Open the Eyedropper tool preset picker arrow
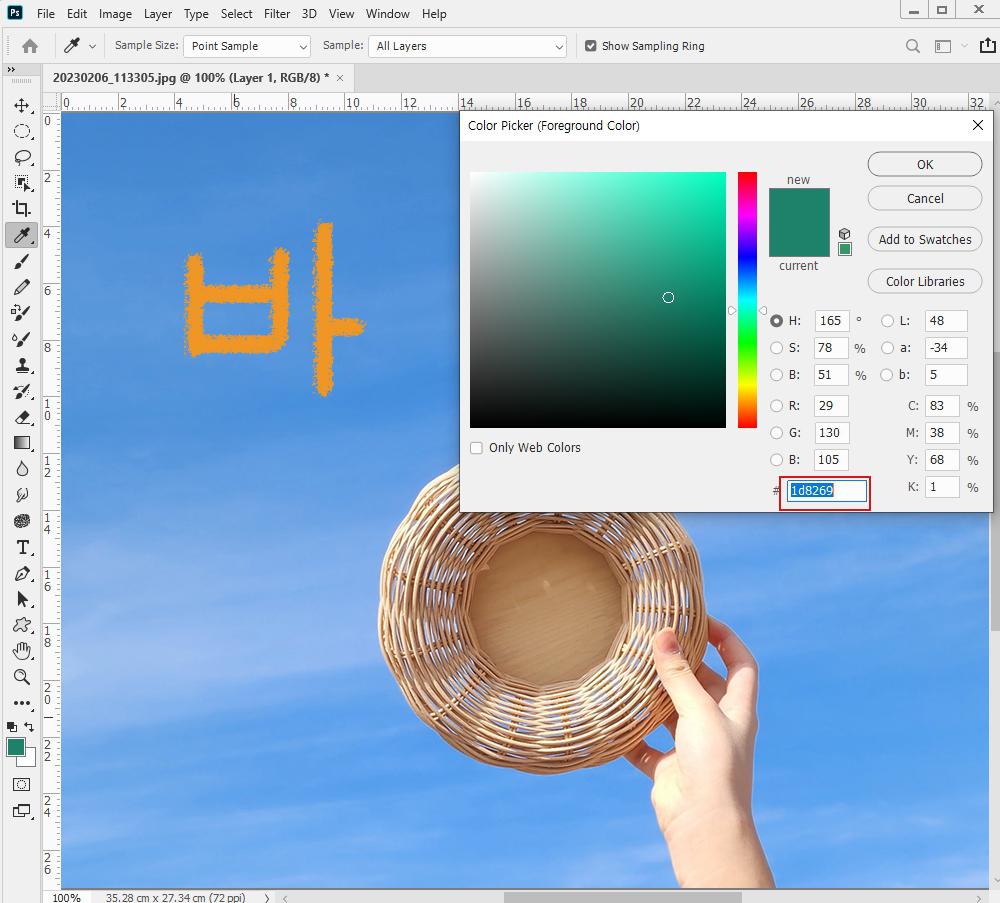Screen dimensions: 1000x903 coord(92,47)
